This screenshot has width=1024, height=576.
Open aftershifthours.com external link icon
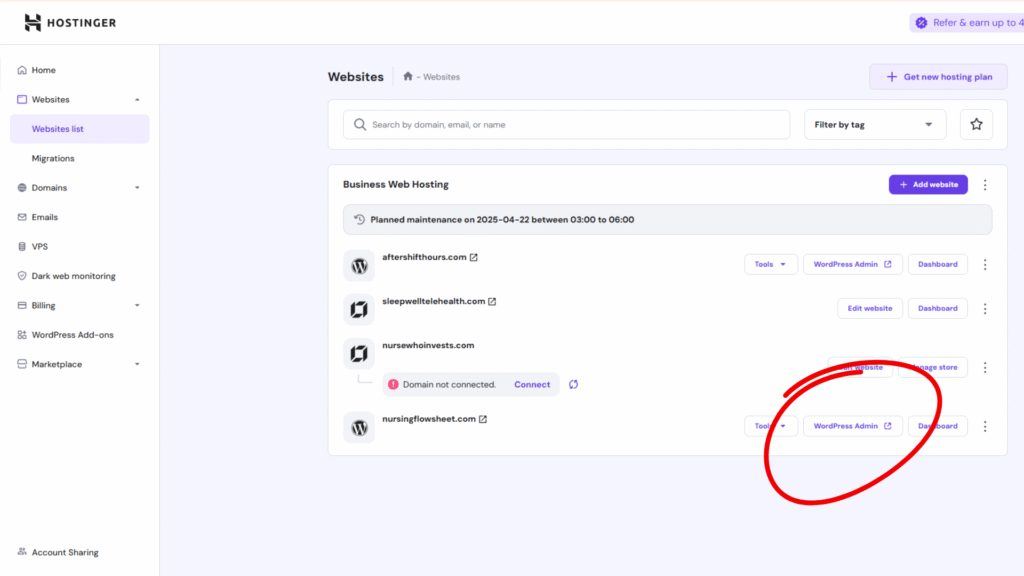point(473,257)
